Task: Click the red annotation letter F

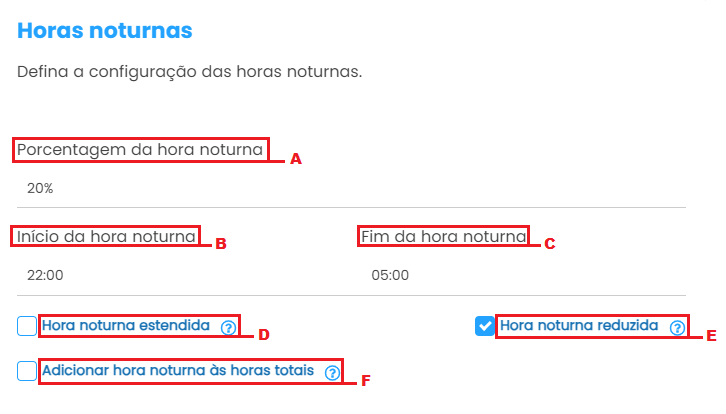Action: tap(365, 380)
